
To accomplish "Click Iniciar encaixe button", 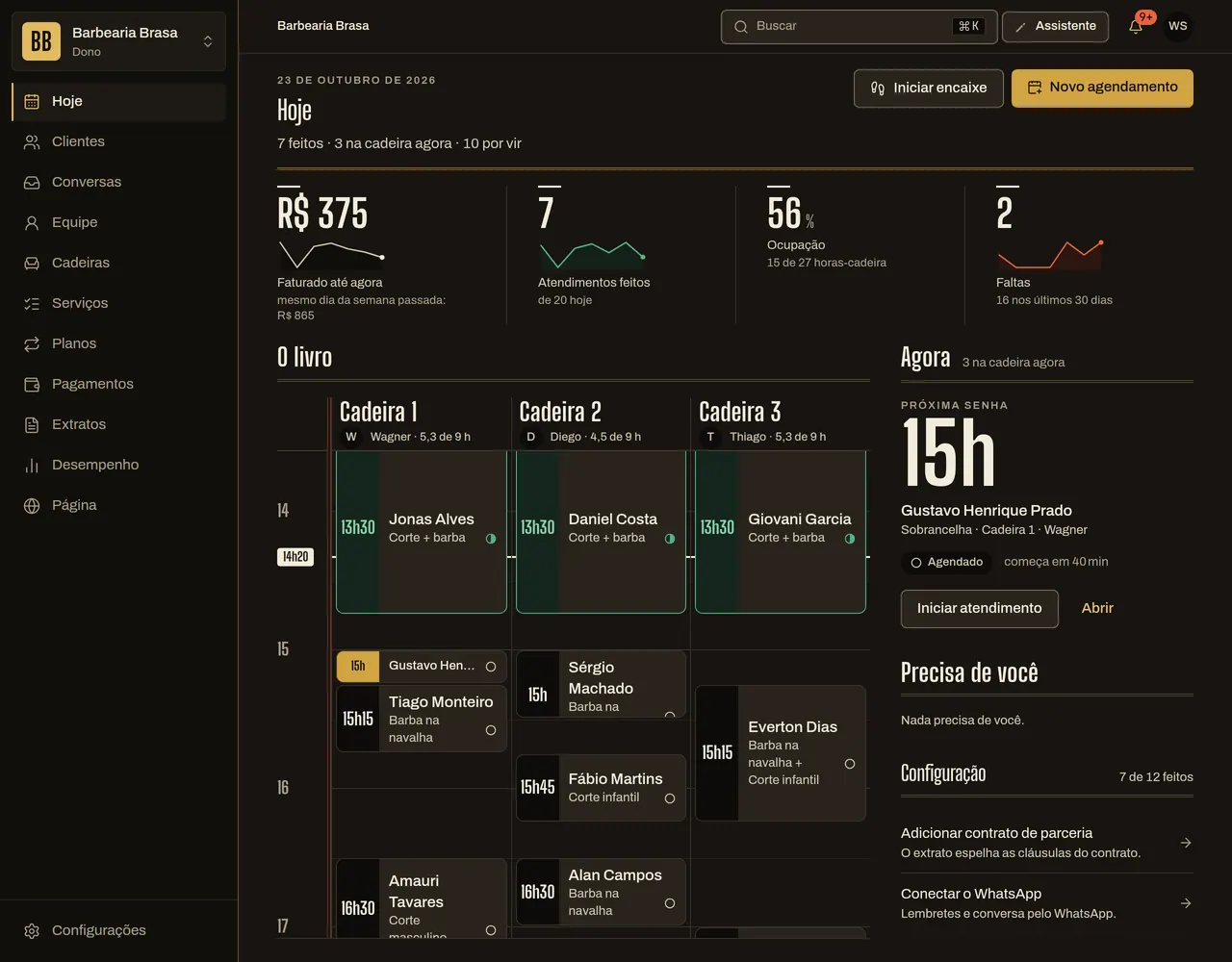I will coord(929,88).
